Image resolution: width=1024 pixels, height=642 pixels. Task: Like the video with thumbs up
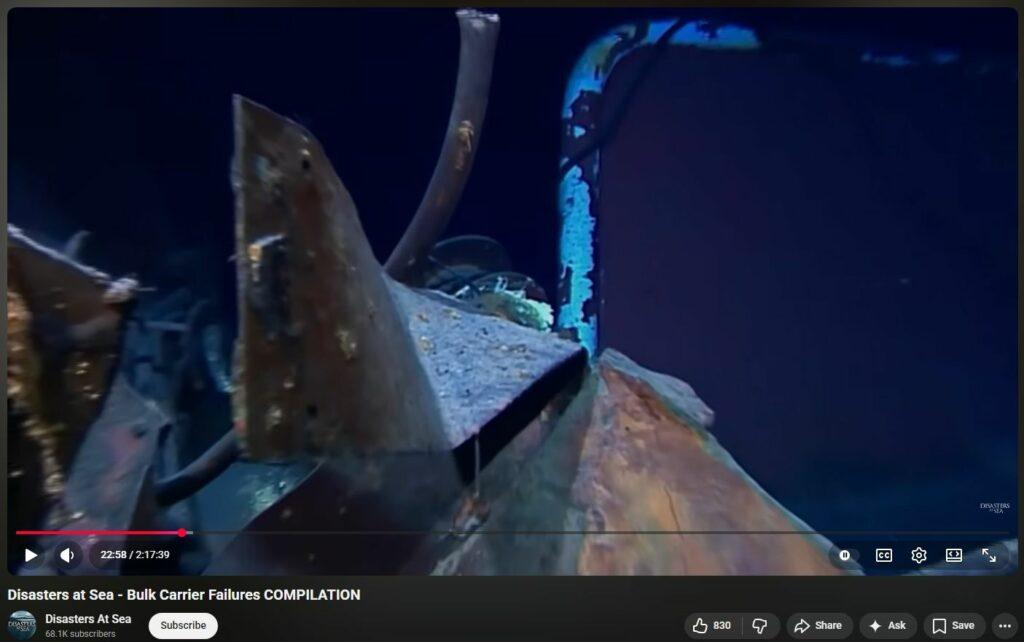(x=711, y=626)
